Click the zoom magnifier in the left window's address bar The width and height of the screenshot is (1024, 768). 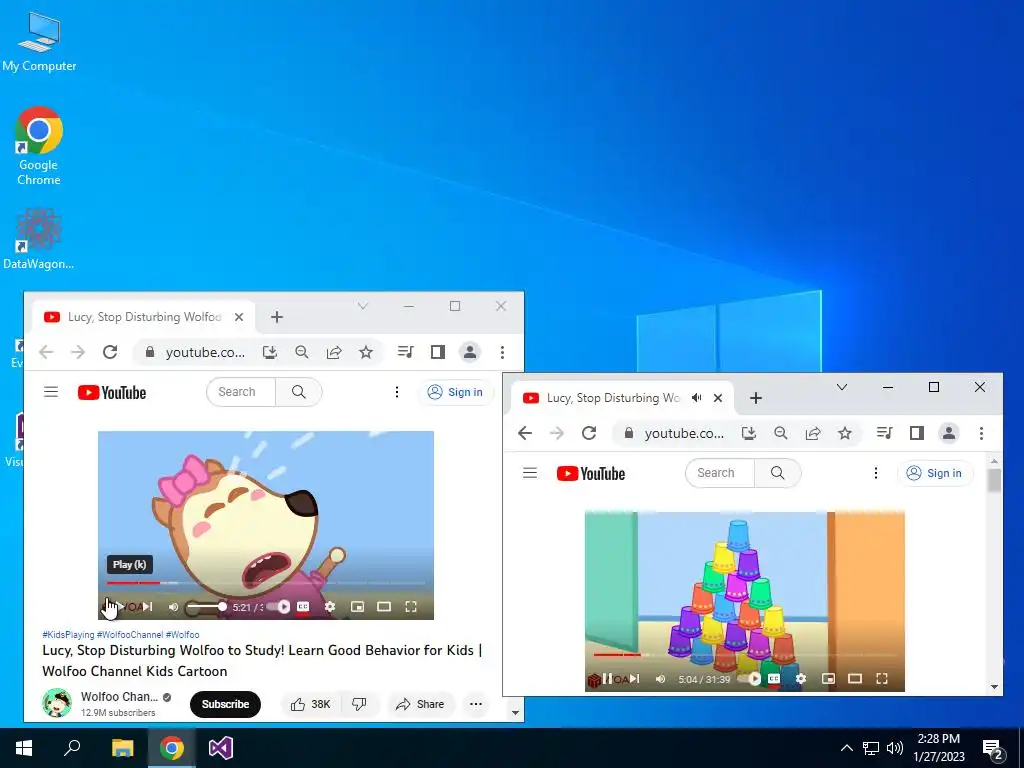point(302,352)
